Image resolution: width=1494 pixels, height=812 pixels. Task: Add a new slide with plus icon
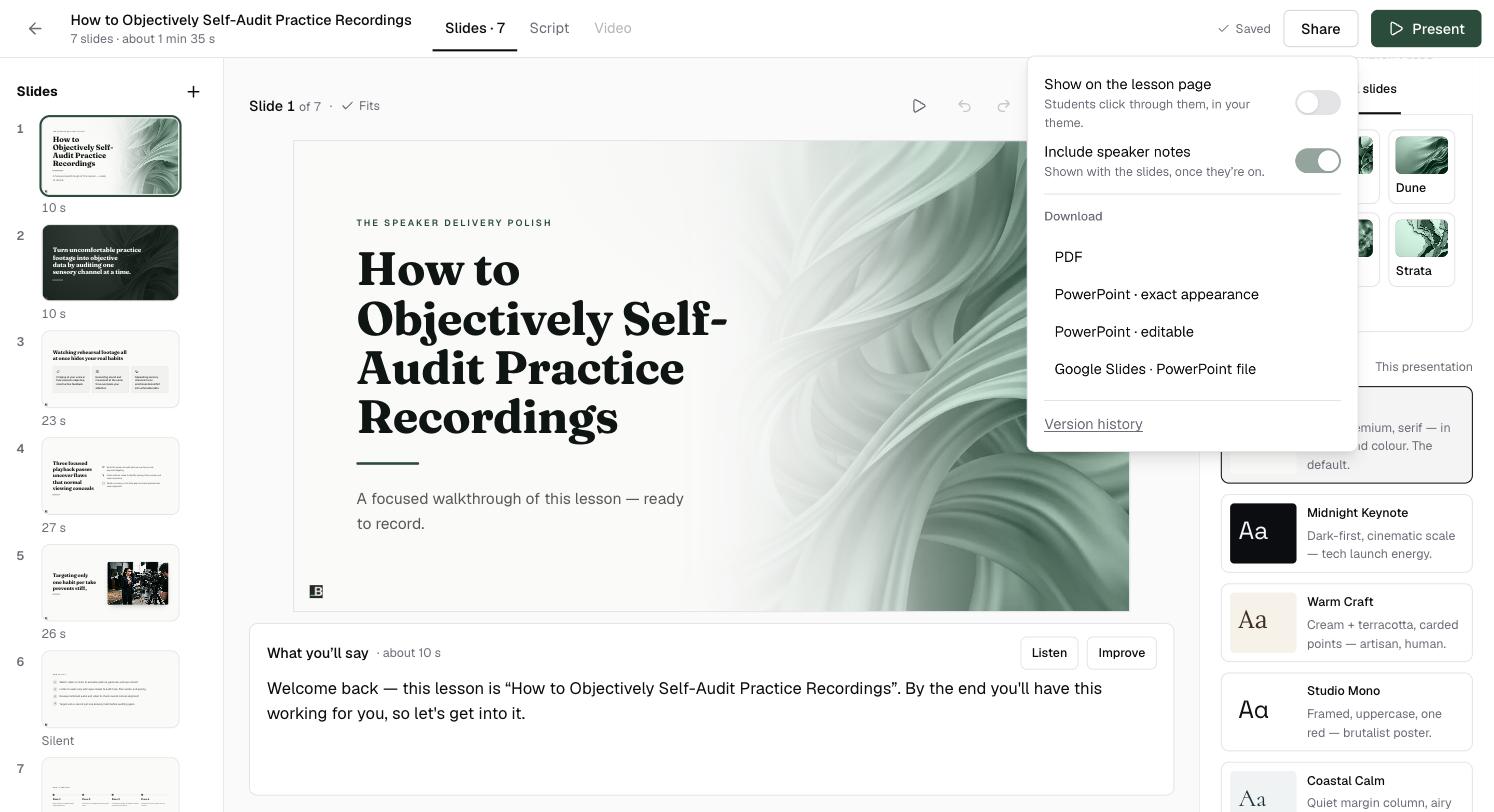(193, 92)
